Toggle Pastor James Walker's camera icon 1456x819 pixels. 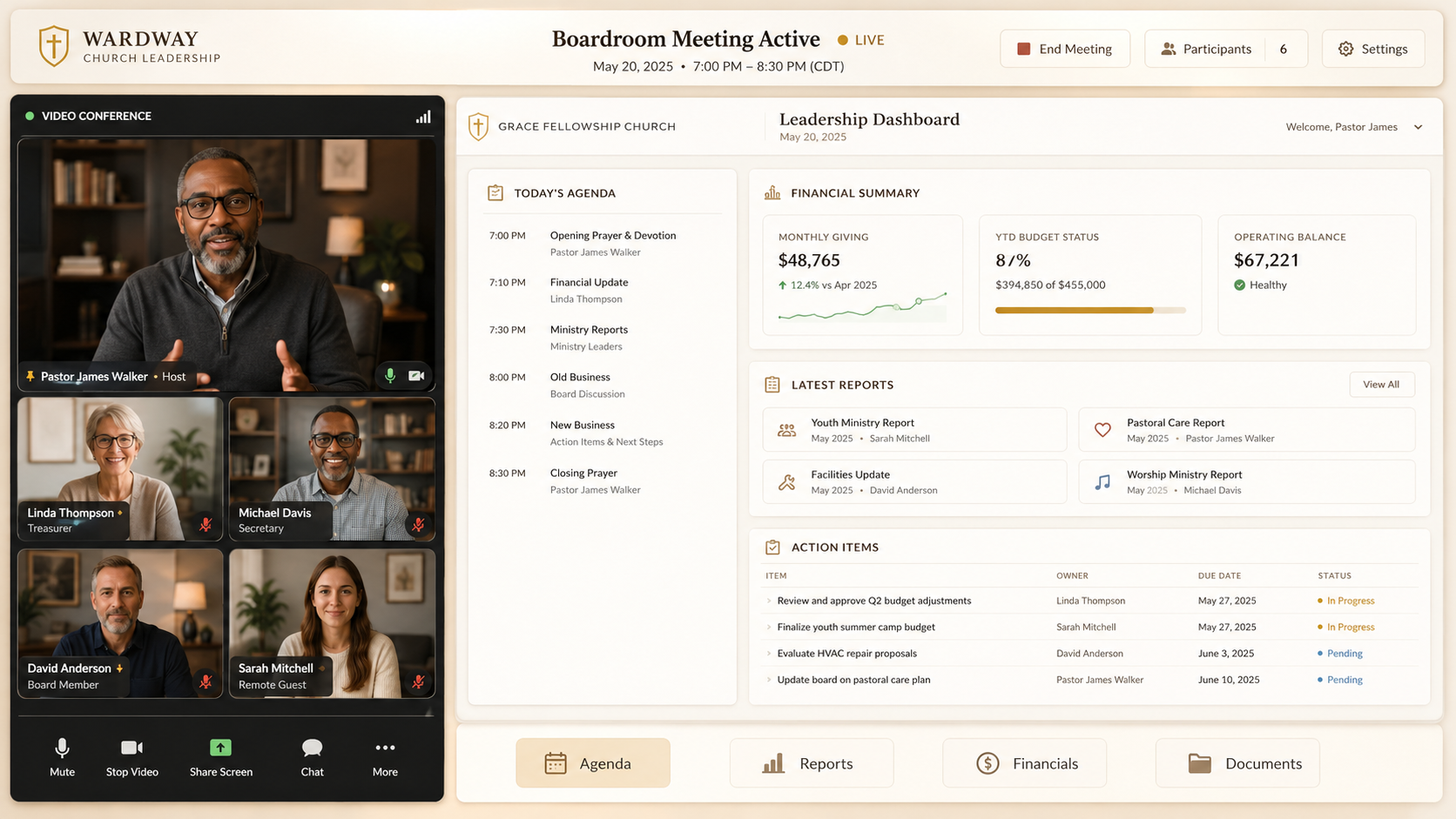417,376
